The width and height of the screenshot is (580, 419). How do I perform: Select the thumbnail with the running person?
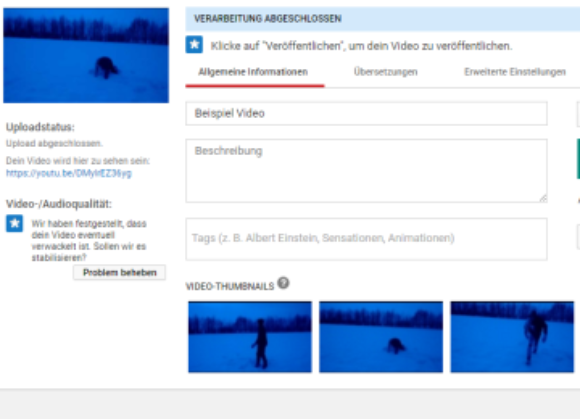(x=512, y=337)
